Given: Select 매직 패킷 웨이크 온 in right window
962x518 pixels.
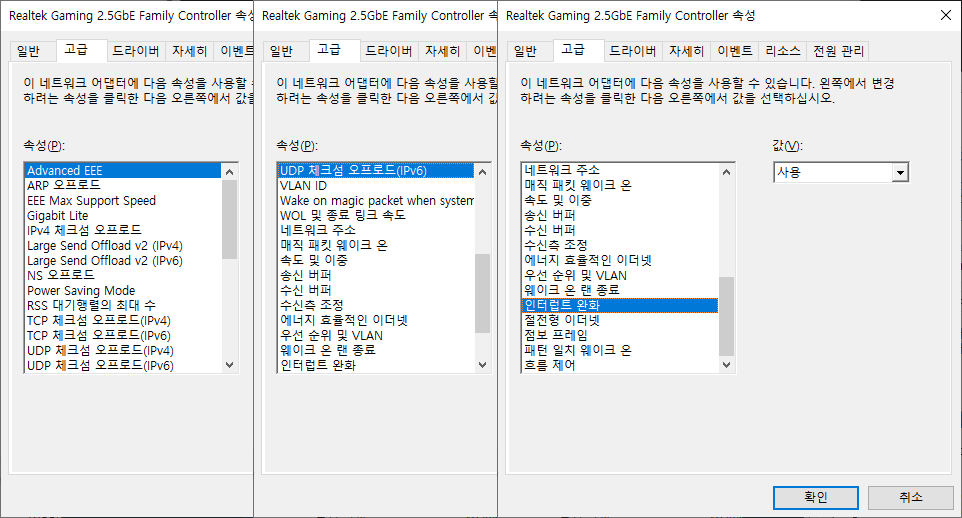Looking at the screenshot, I should coord(620,185).
